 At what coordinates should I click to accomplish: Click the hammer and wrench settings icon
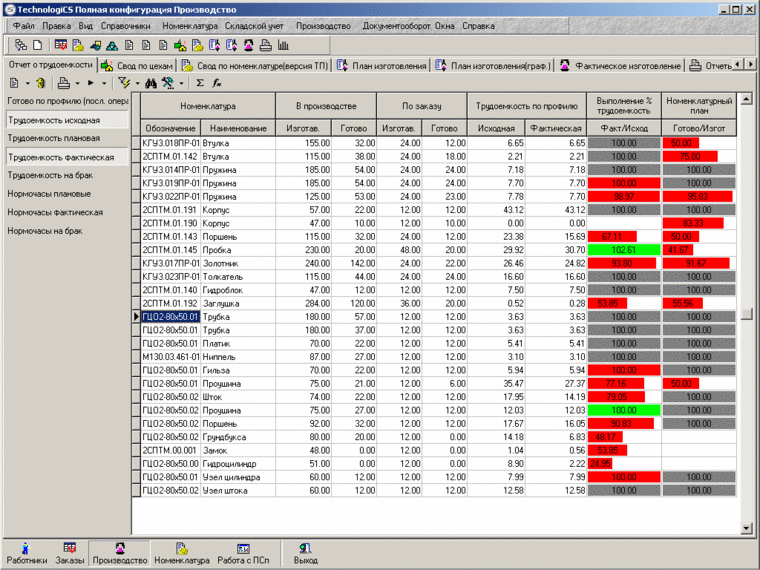click(168, 83)
